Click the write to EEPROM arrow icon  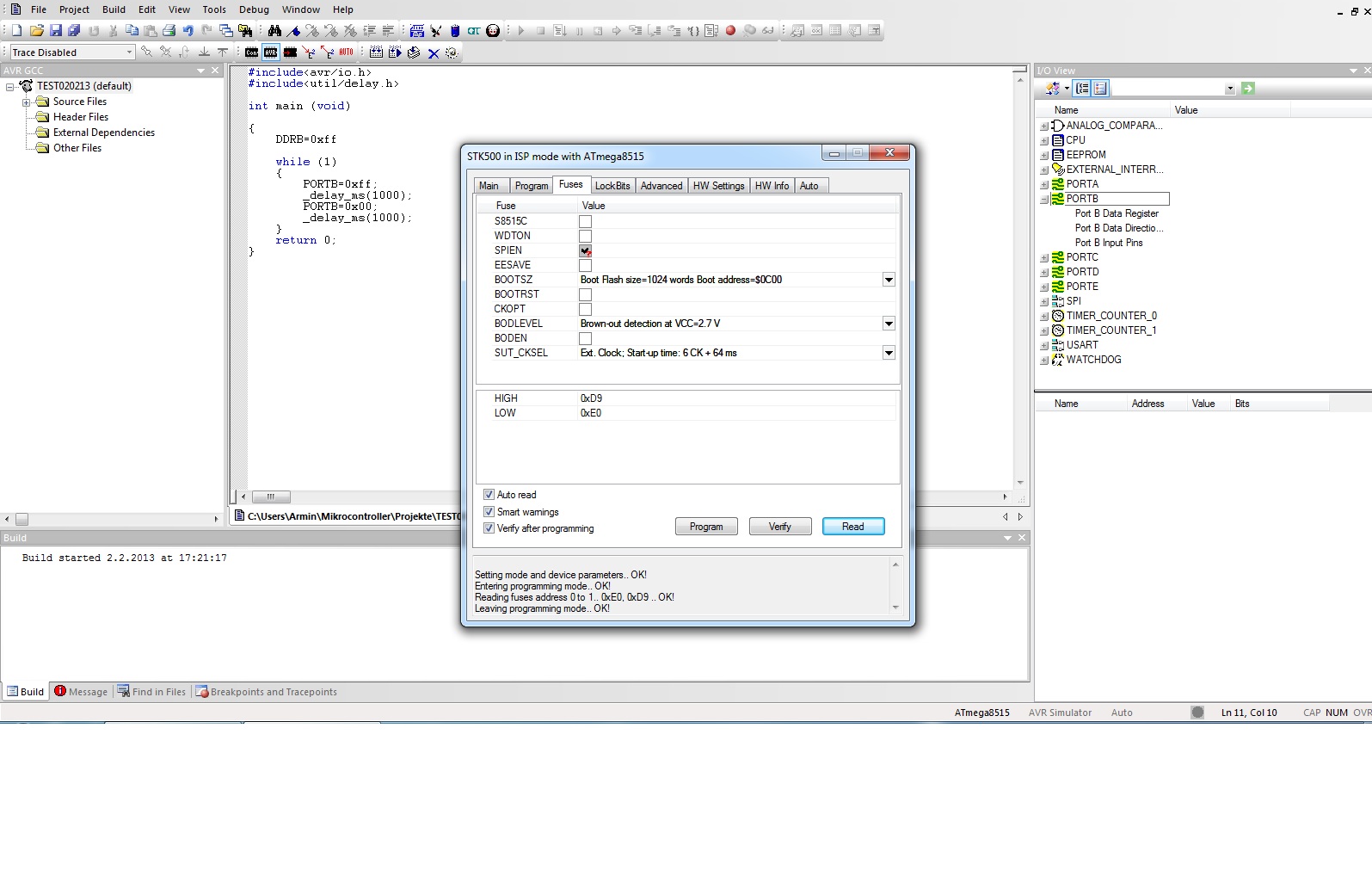(x=309, y=52)
